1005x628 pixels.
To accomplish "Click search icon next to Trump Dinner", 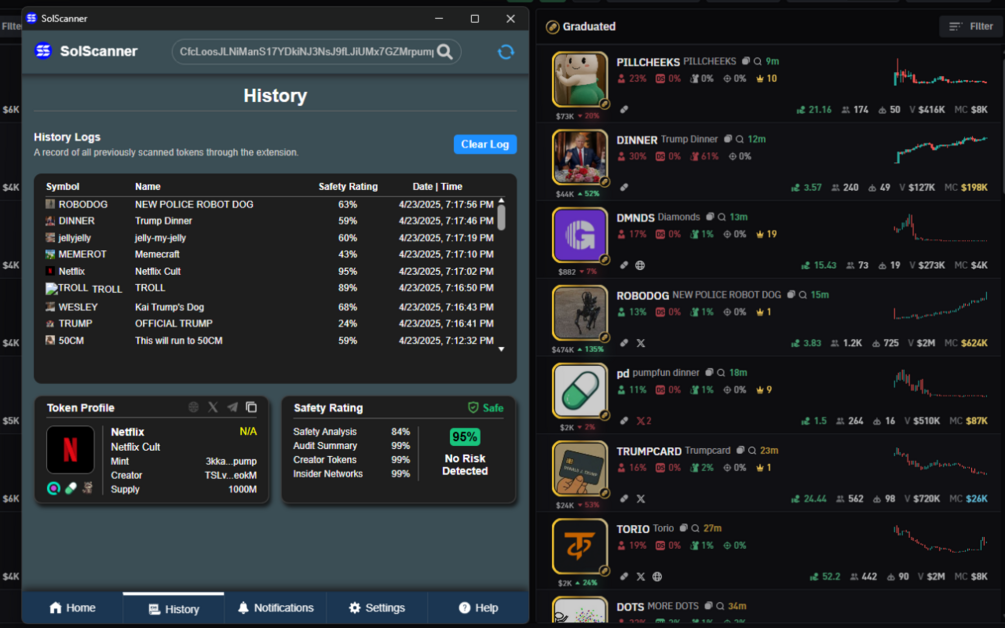I will click(740, 139).
